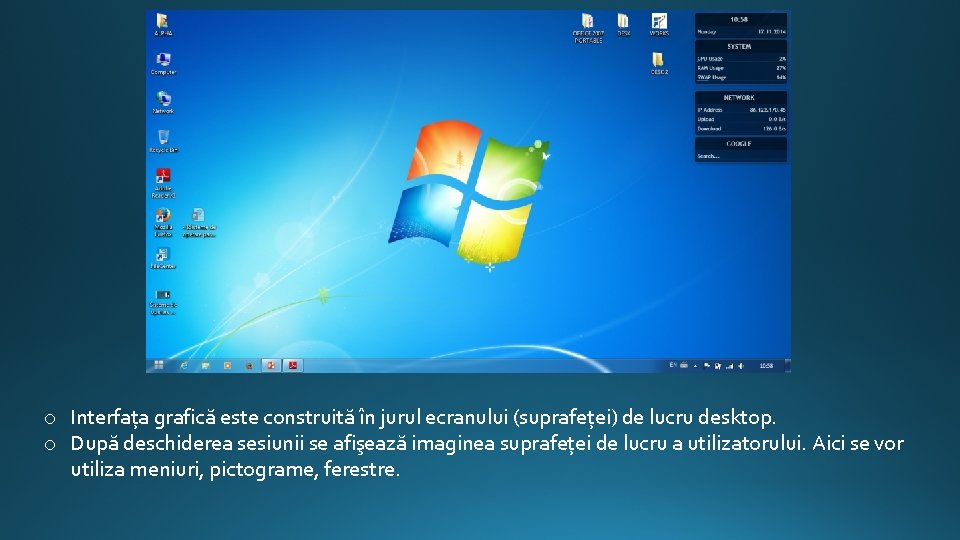The height and width of the screenshot is (540, 960).
Task: Click the CPU Usage row in widget
Action: coord(741,59)
